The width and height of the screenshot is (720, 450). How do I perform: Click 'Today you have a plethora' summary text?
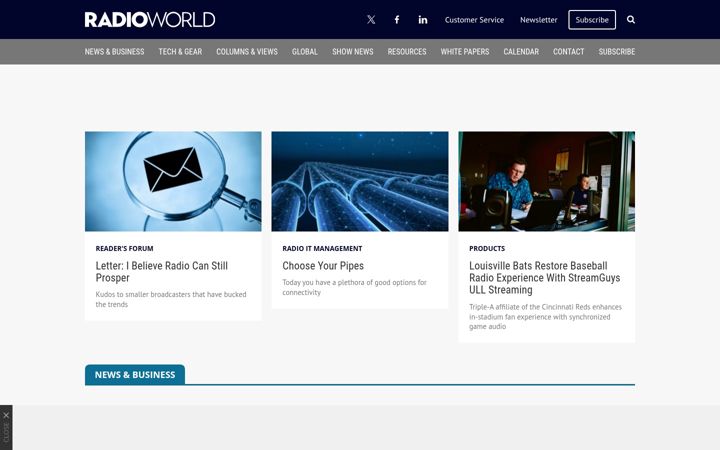click(x=354, y=287)
